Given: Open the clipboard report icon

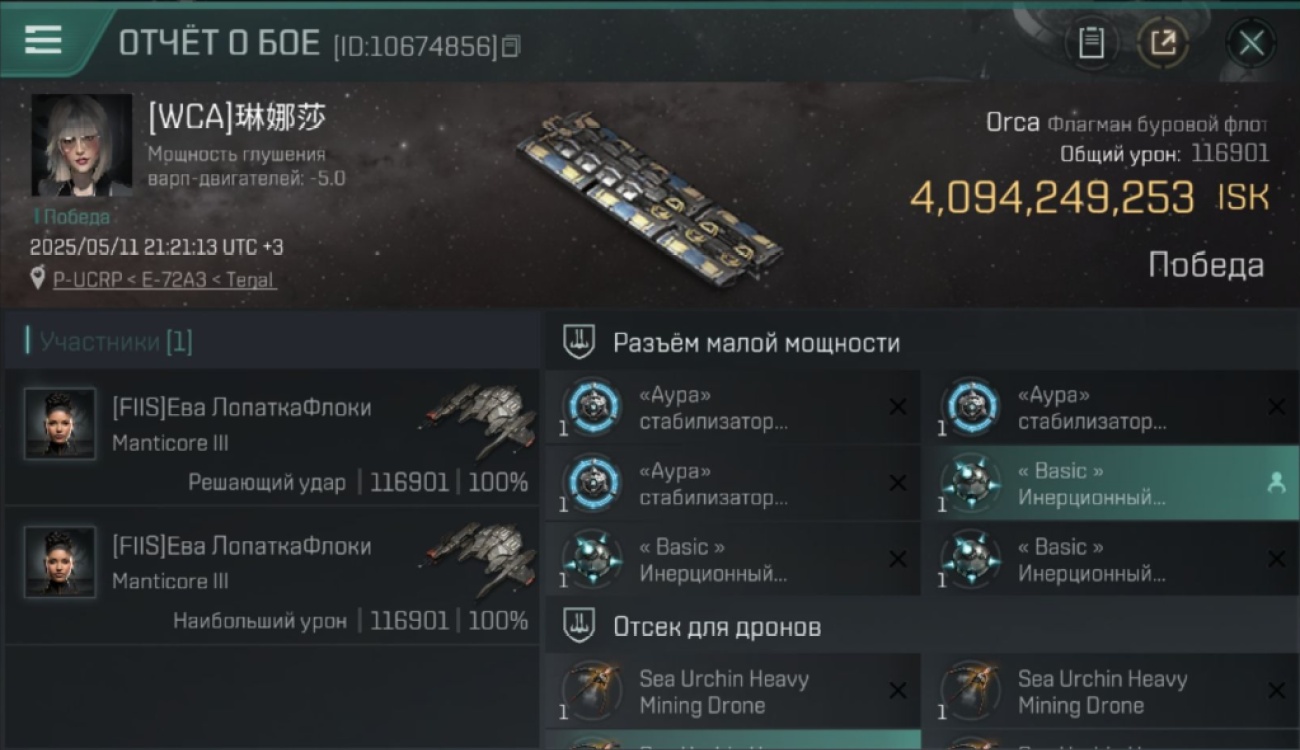Looking at the screenshot, I should (1092, 43).
